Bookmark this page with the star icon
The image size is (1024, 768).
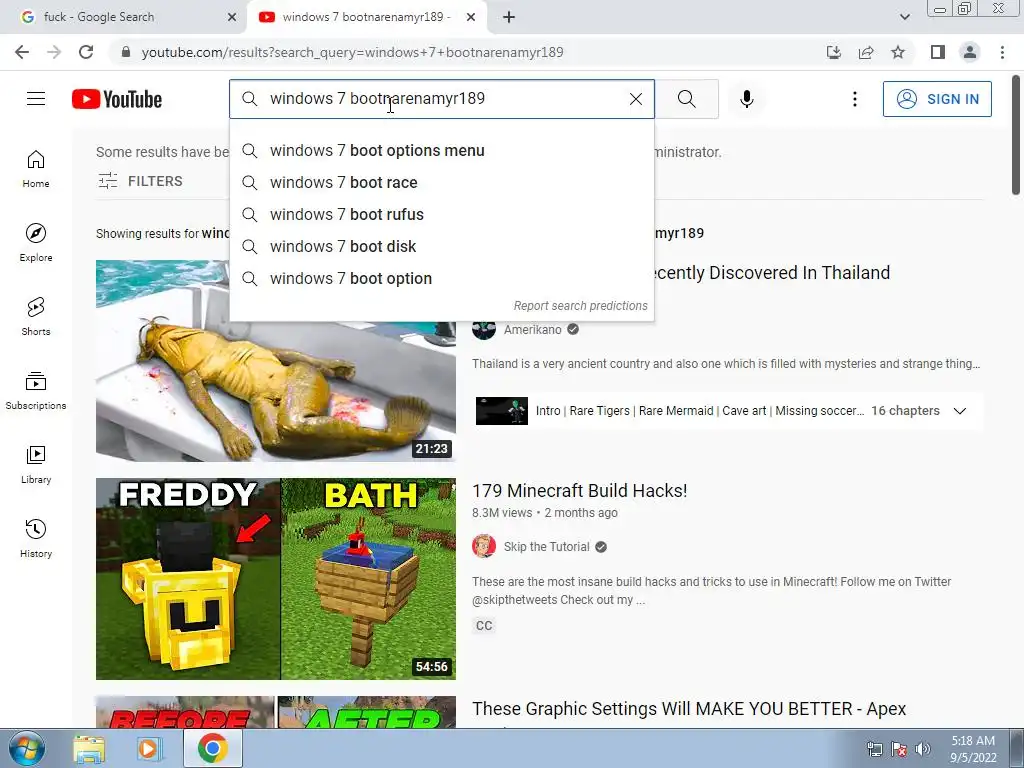(898, 52)
